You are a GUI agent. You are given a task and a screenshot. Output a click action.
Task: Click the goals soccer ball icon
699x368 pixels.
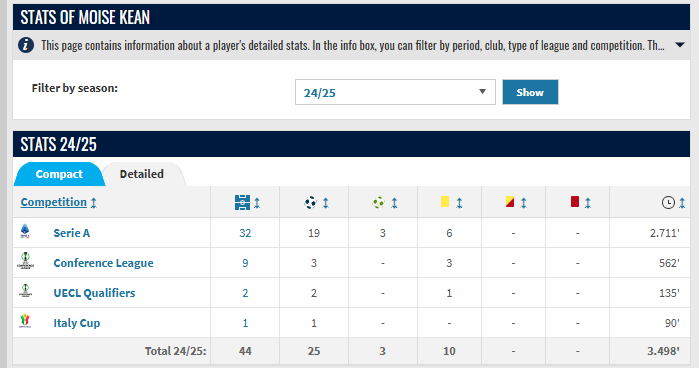310,203
